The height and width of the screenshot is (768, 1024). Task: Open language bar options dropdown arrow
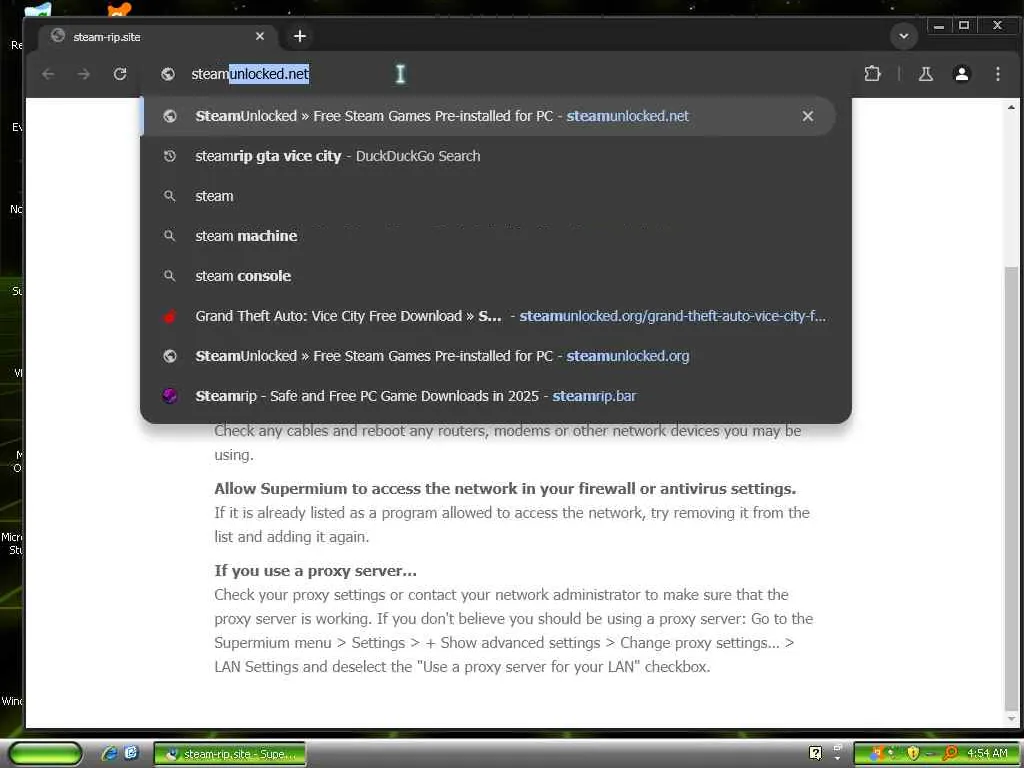tap(837, 760)
